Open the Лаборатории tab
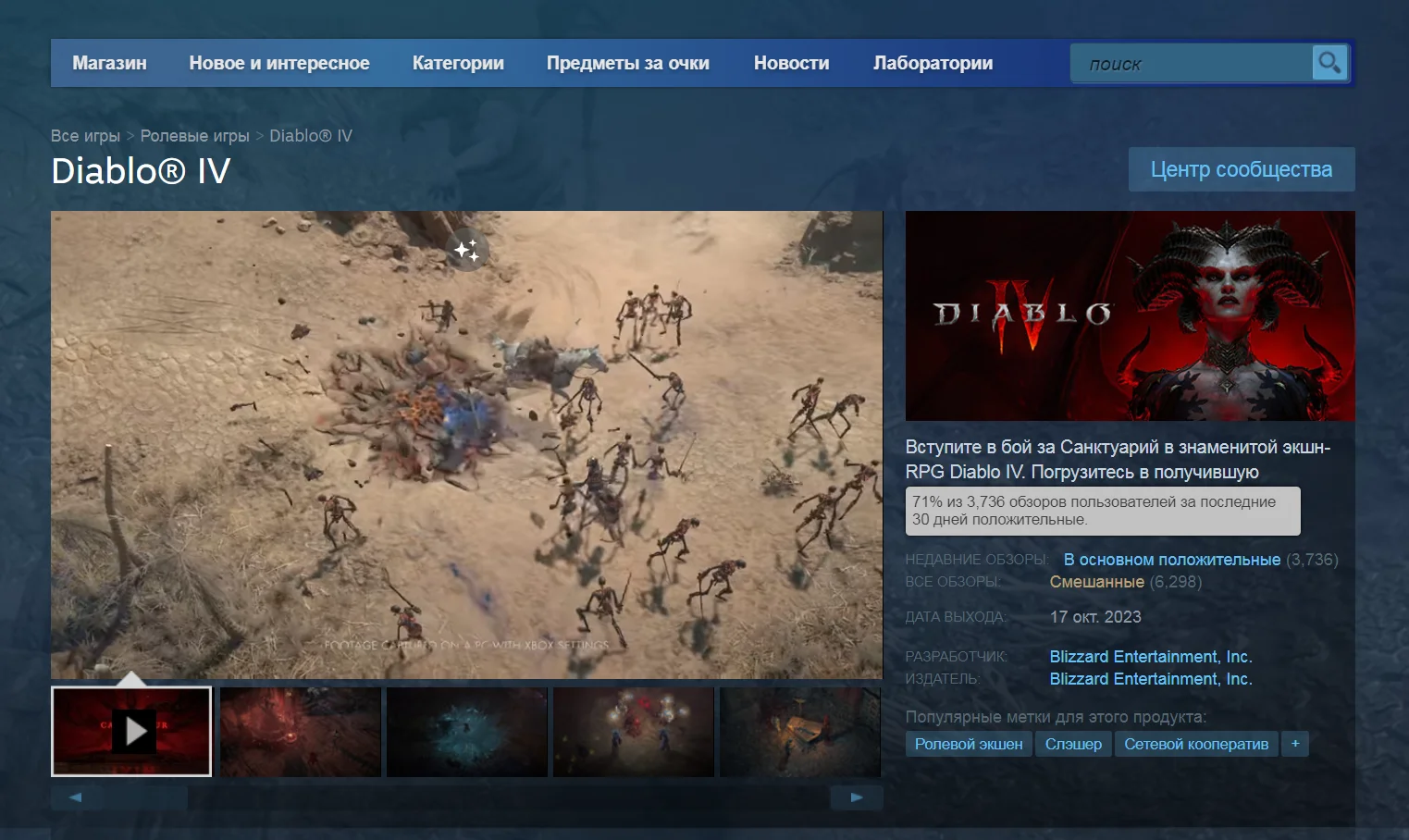The width and height of the screenshot is (1409, 840). click(933, 63)
